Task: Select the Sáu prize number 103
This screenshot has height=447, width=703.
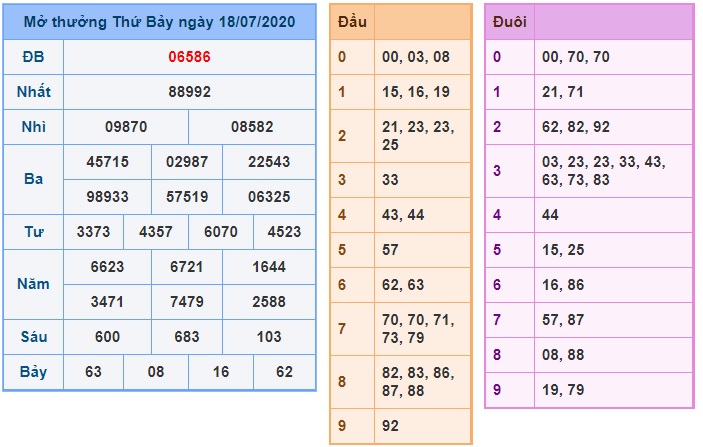Action: [269, 337]
